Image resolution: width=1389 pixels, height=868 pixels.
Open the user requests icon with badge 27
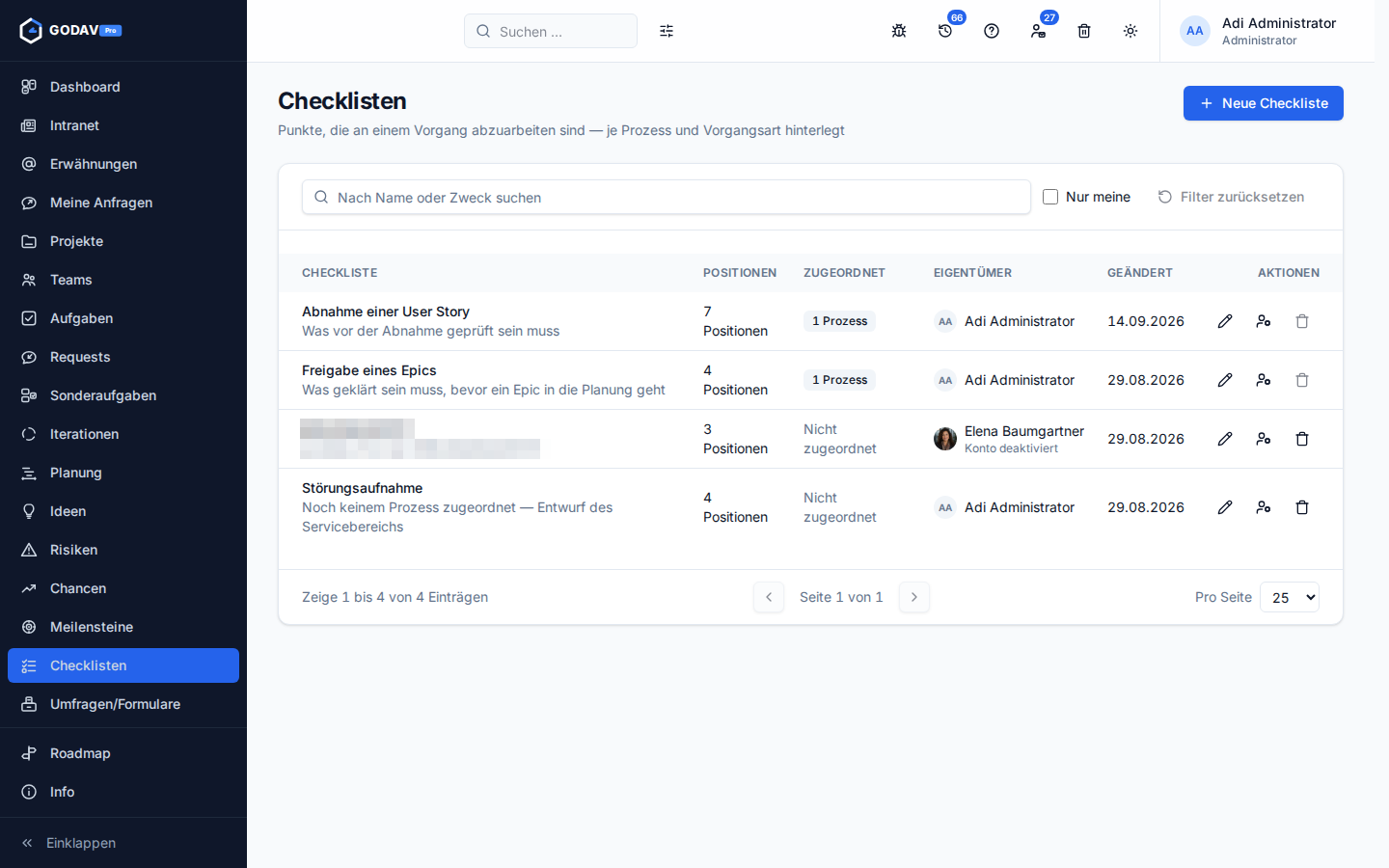pos(1038,31)
